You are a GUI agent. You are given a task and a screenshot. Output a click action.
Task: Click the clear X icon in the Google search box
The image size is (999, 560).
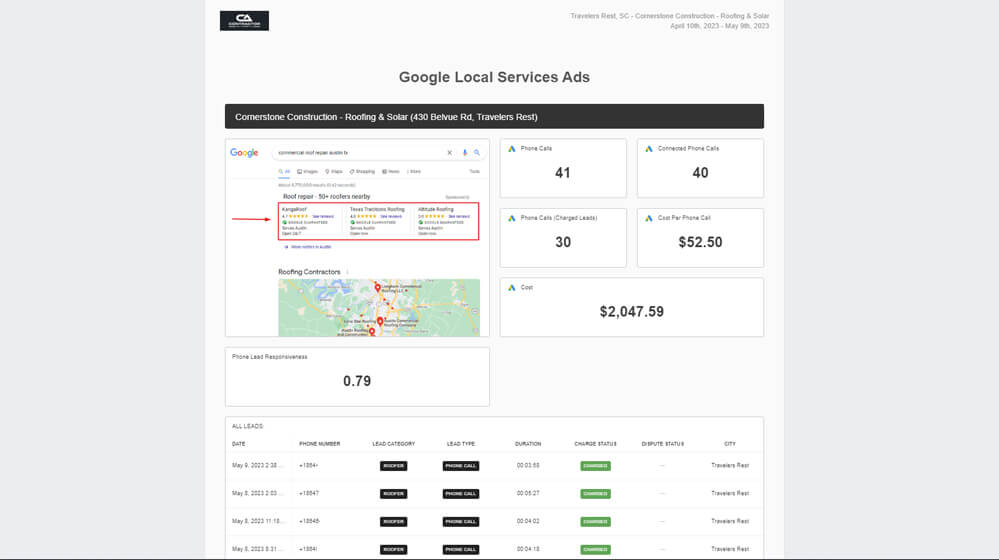(x=449, y=153)
